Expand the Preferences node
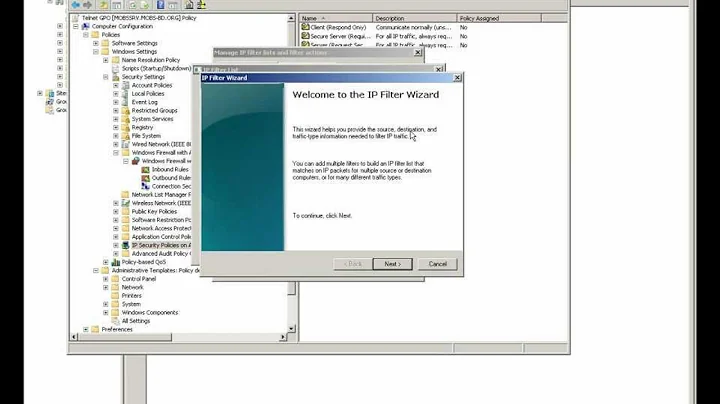Viewport: 720px width, 404px height. [x=86, y=329]
